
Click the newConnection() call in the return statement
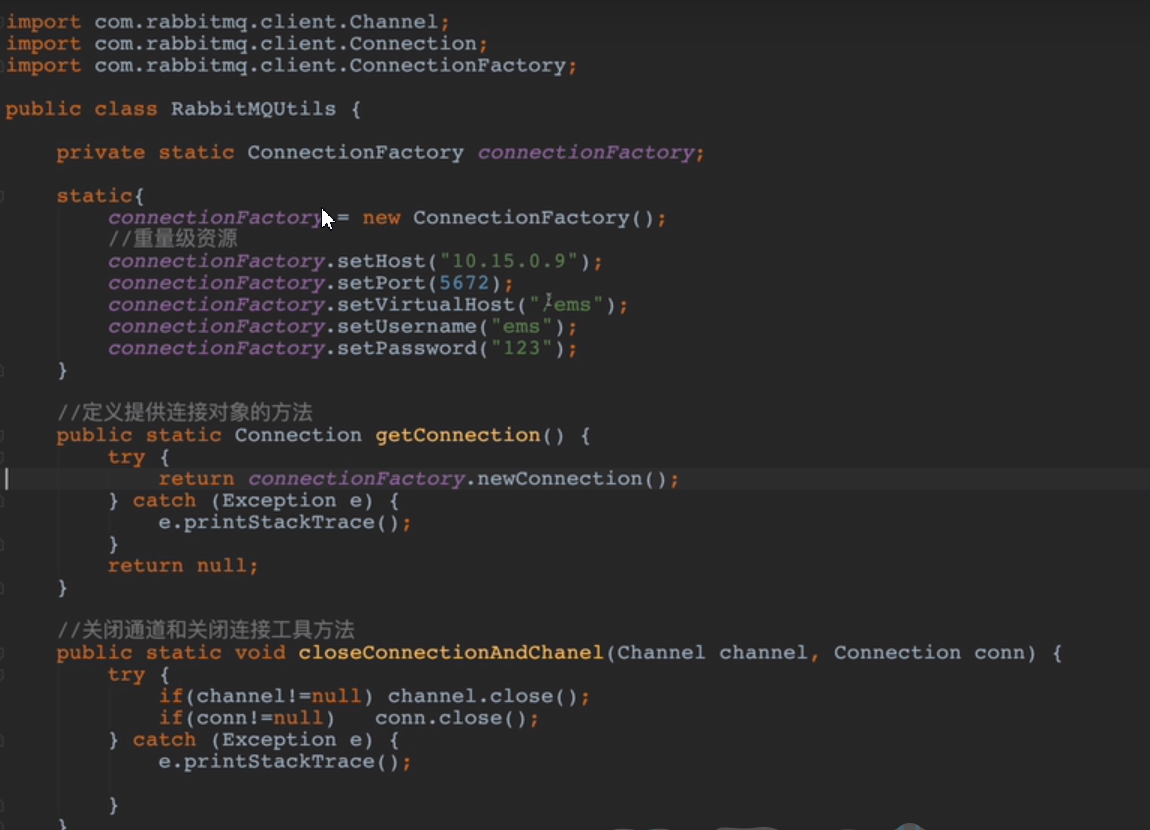tap(572, 479)
